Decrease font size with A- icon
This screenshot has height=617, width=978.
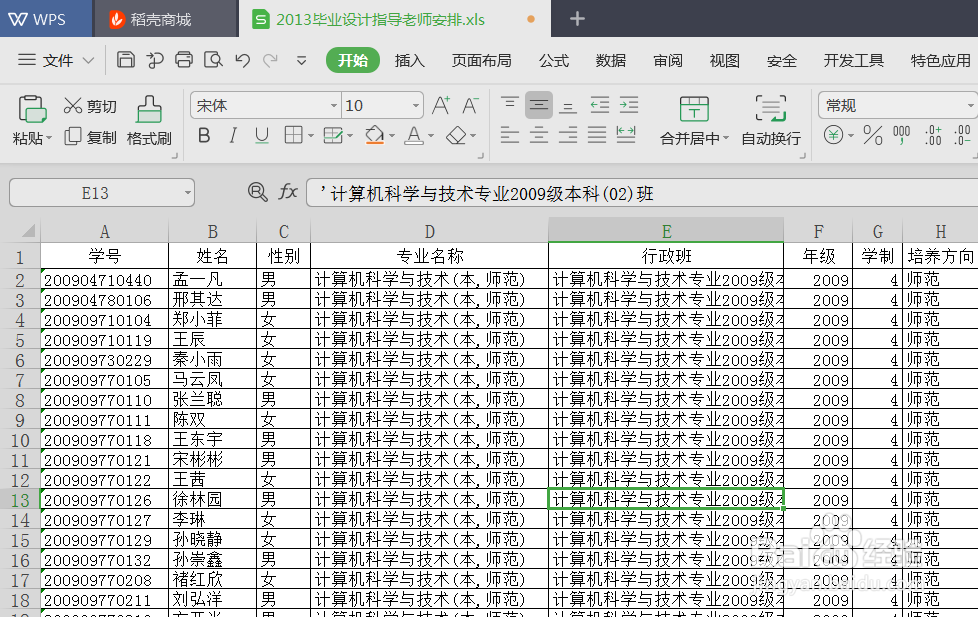pyautogui.click(x=470, y=105)
